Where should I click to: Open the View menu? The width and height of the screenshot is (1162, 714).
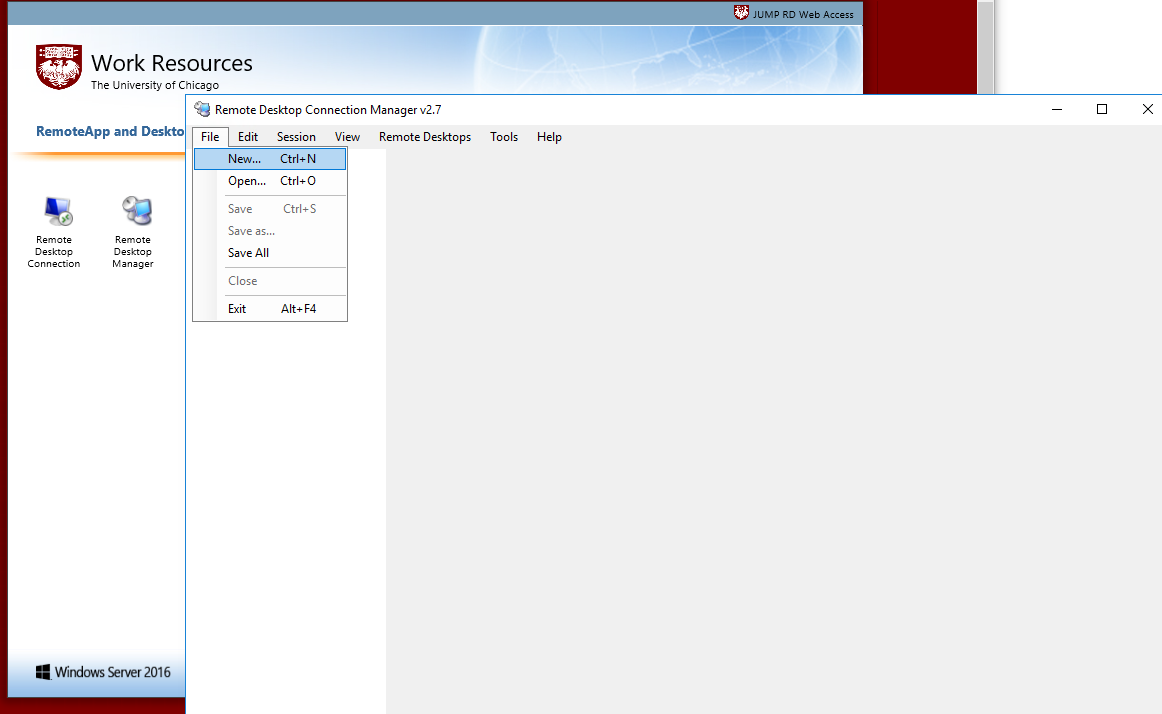(x=347, y=137)
